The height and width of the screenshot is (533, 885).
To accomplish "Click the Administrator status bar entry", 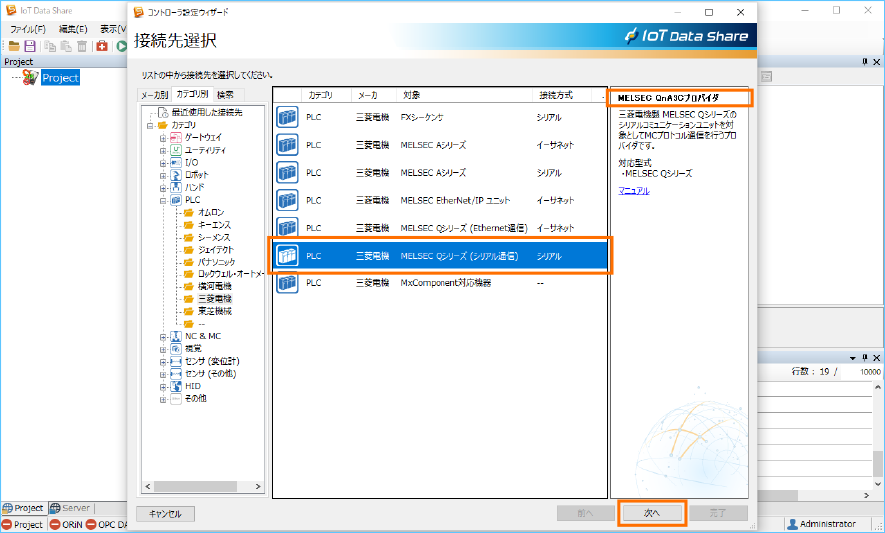I will click(822, 524).
